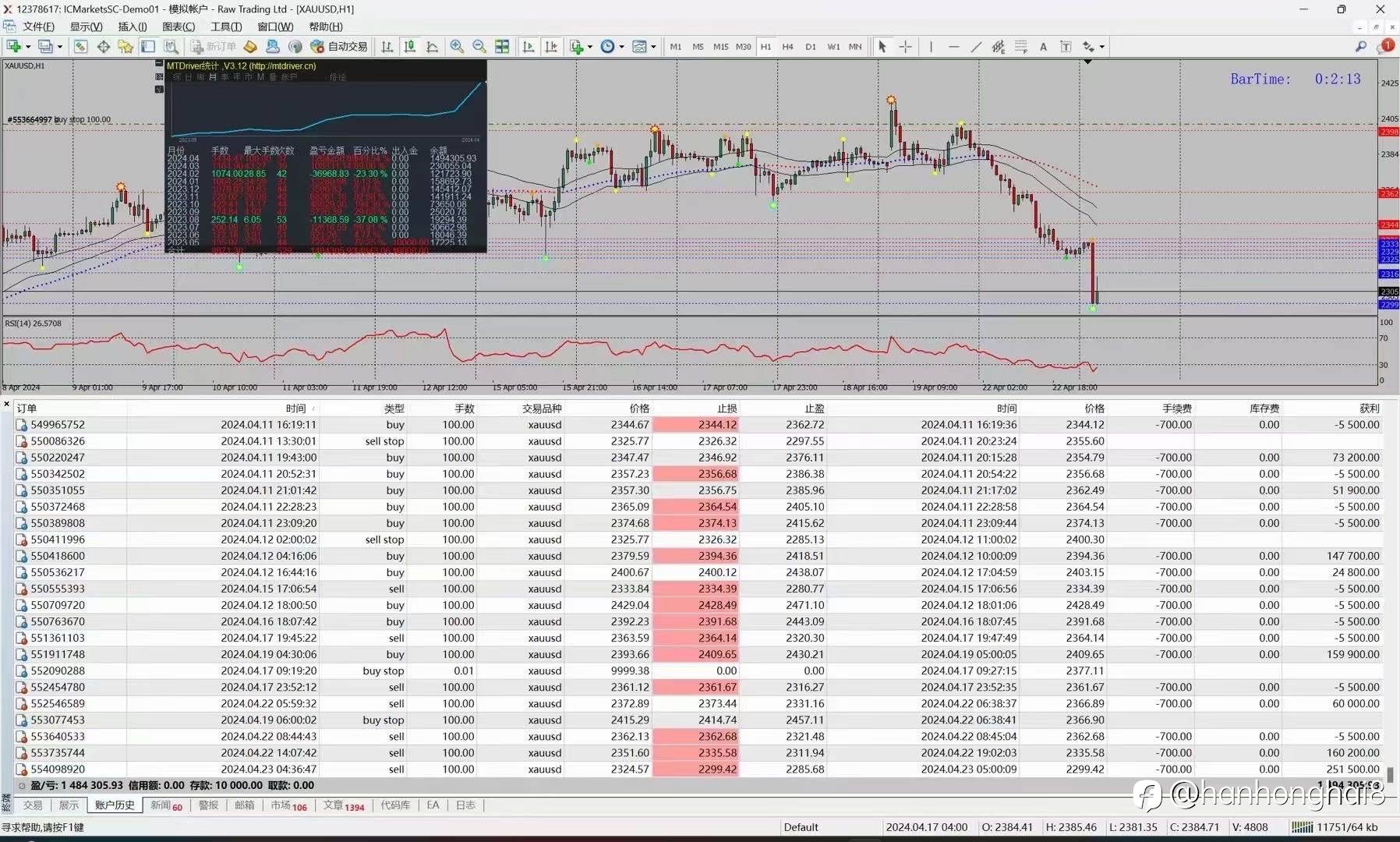Click the 新订单 New Order button
Image resolution: width=1400 pixels, height=842 pixels.
(x=214, y=47)
